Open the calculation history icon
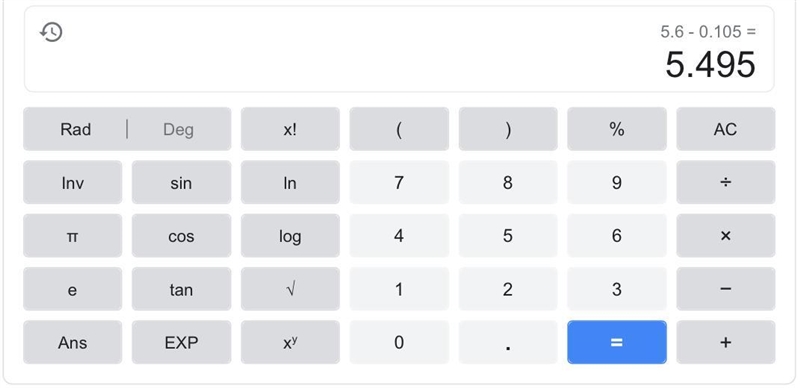800x388 pixels. 51,32
